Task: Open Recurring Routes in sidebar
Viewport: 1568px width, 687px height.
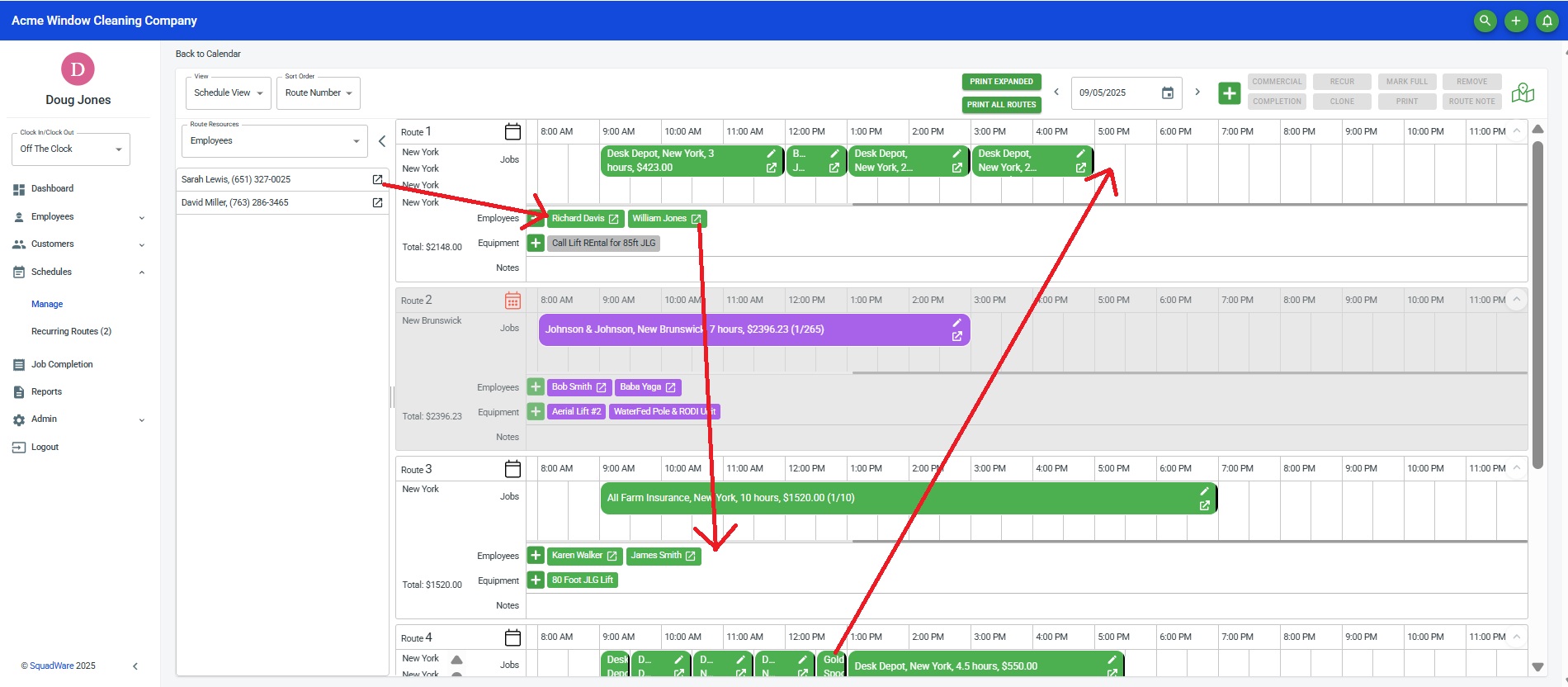Action: tap(71, 331)
